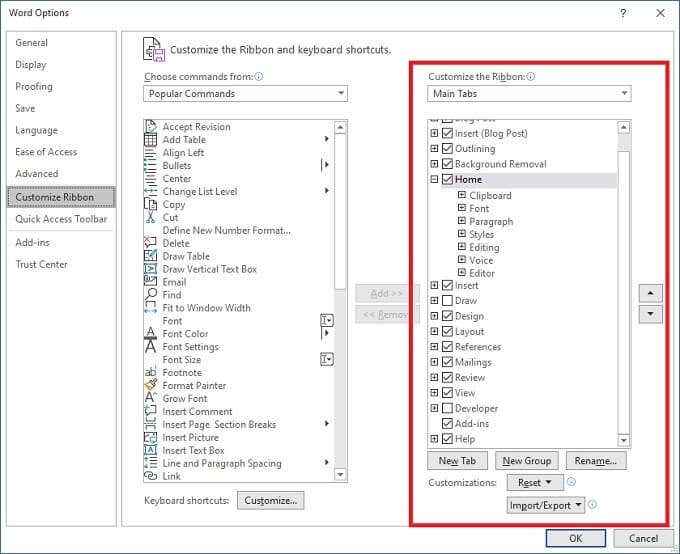Select the Add Table grid icon
This screenshot has height=554, width=680.
(x=150, y=140)
